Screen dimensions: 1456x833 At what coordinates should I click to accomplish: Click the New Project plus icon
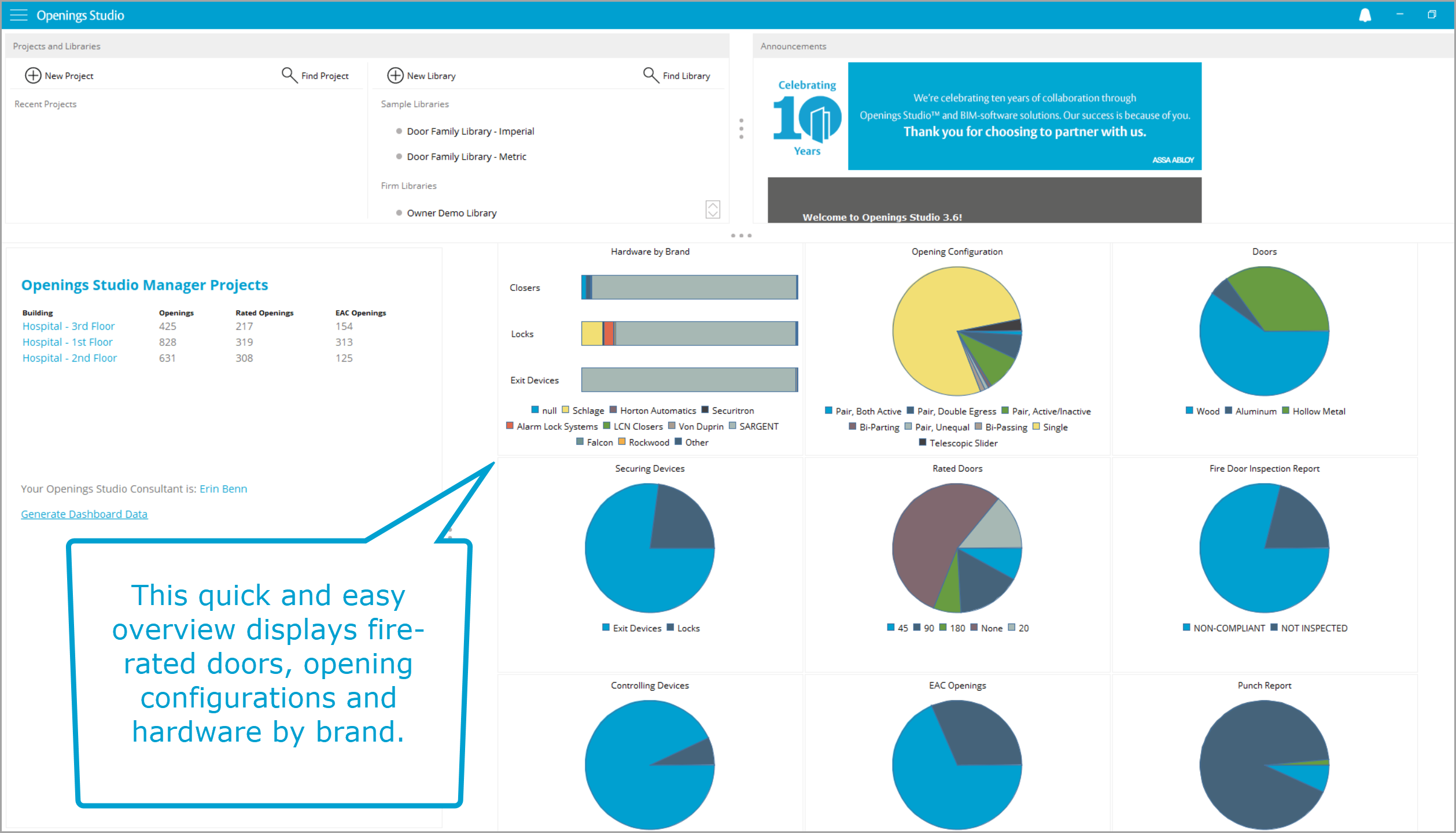pyautogui.click(x=33, y=75)
